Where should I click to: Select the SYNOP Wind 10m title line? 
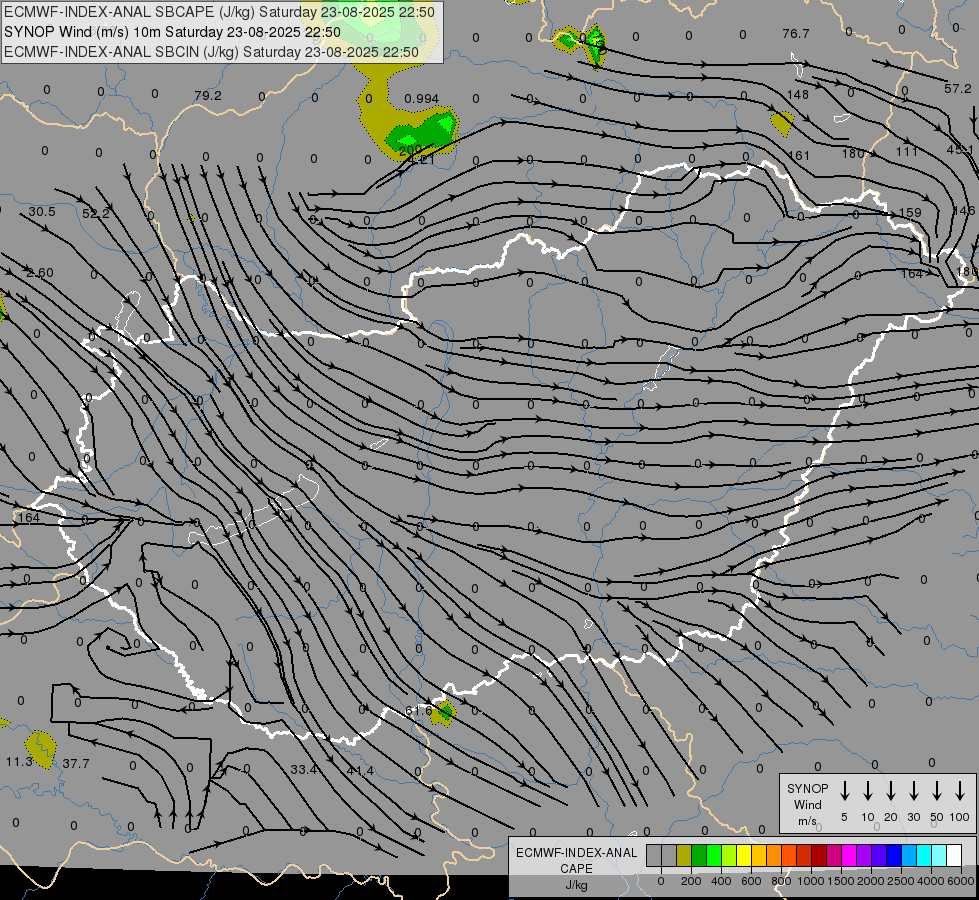point(172,32)
